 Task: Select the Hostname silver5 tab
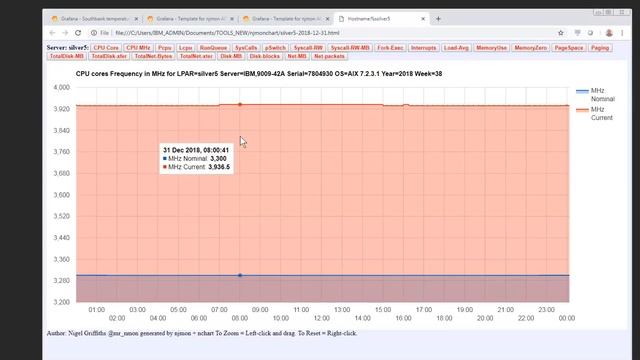(x=381, y=19)
